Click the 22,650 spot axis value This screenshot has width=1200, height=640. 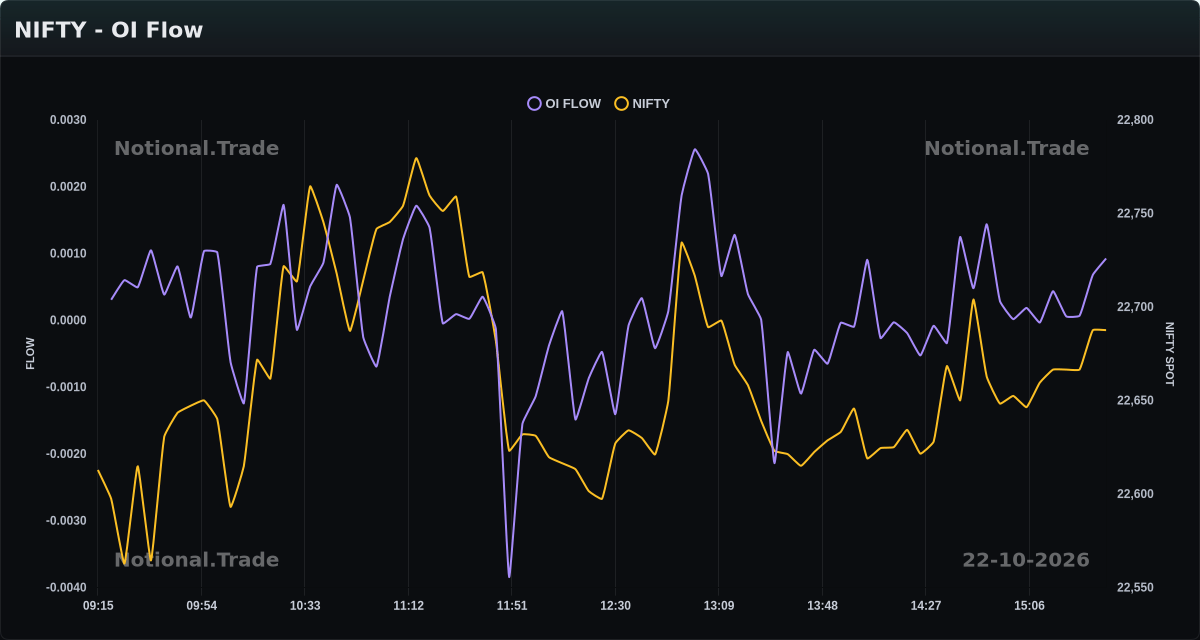pos(1135,401)
